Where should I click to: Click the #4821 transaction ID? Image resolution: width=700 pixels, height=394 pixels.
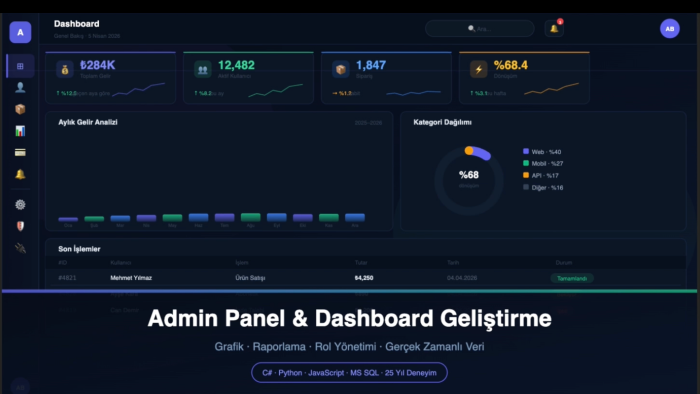[x=67, y=278]
